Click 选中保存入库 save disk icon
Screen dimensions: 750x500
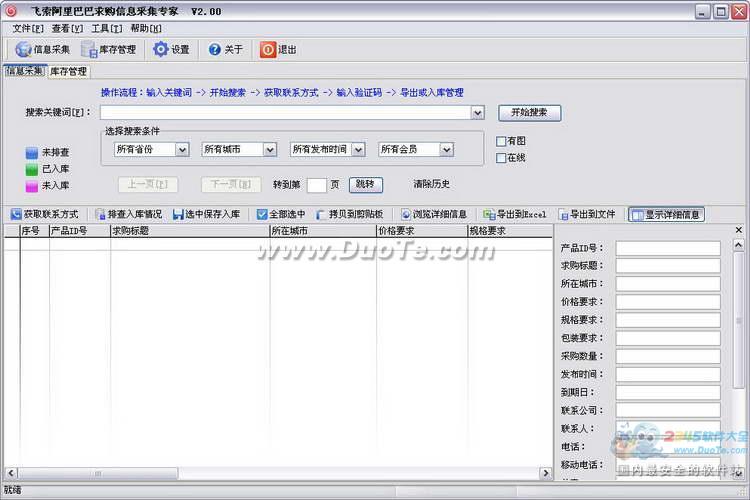[x=178, y=214]
